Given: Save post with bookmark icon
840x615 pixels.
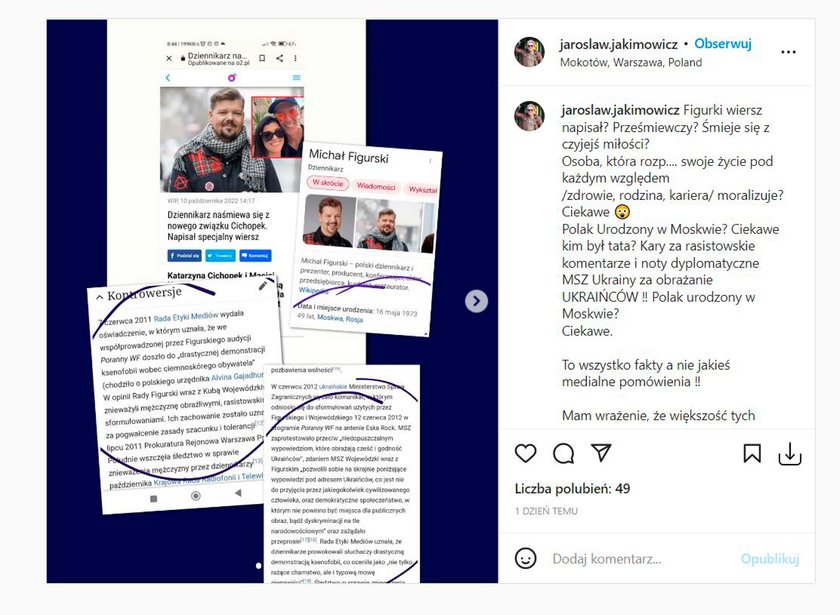Looking at the screenshot, I should click(752, 454).
